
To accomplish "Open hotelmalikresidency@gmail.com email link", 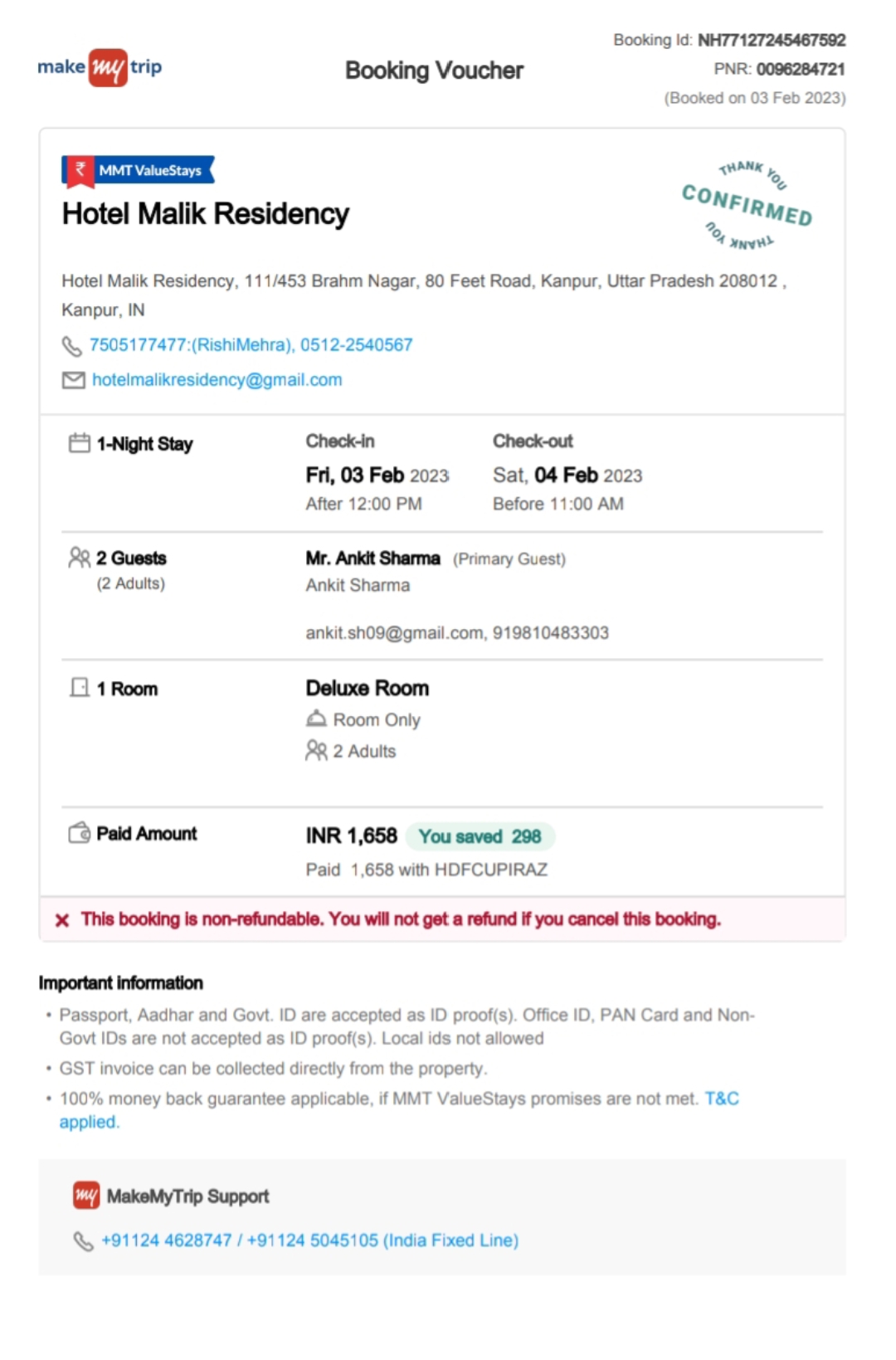I will coord(217,380).
